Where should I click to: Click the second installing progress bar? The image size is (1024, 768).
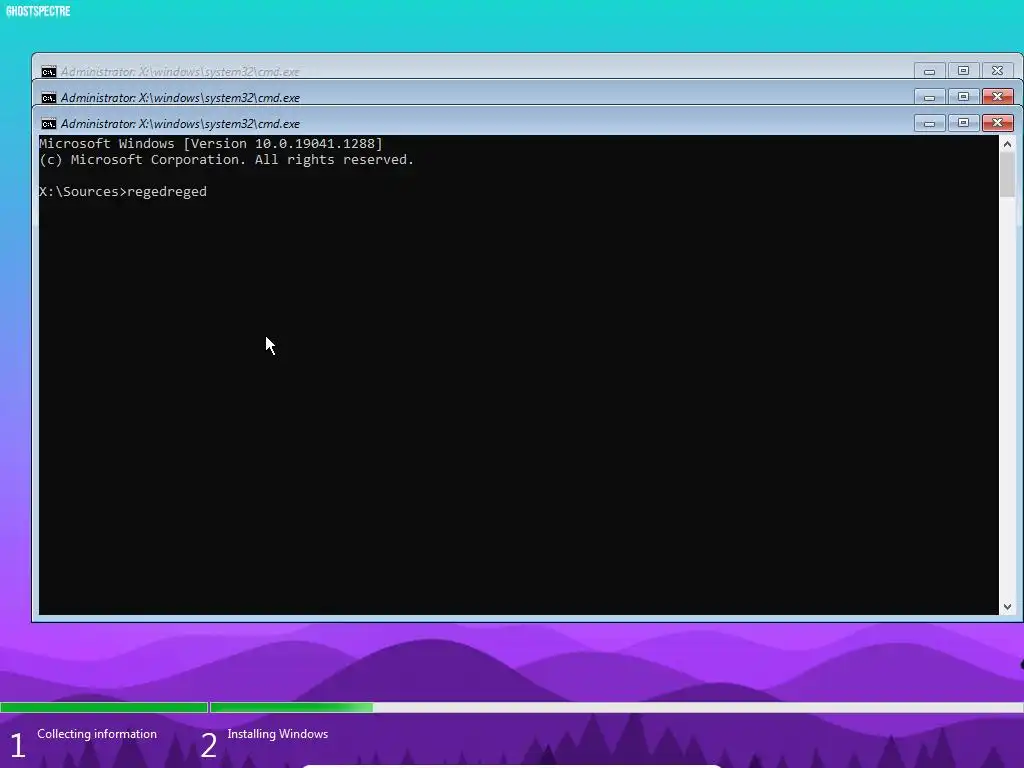(617, 707)
